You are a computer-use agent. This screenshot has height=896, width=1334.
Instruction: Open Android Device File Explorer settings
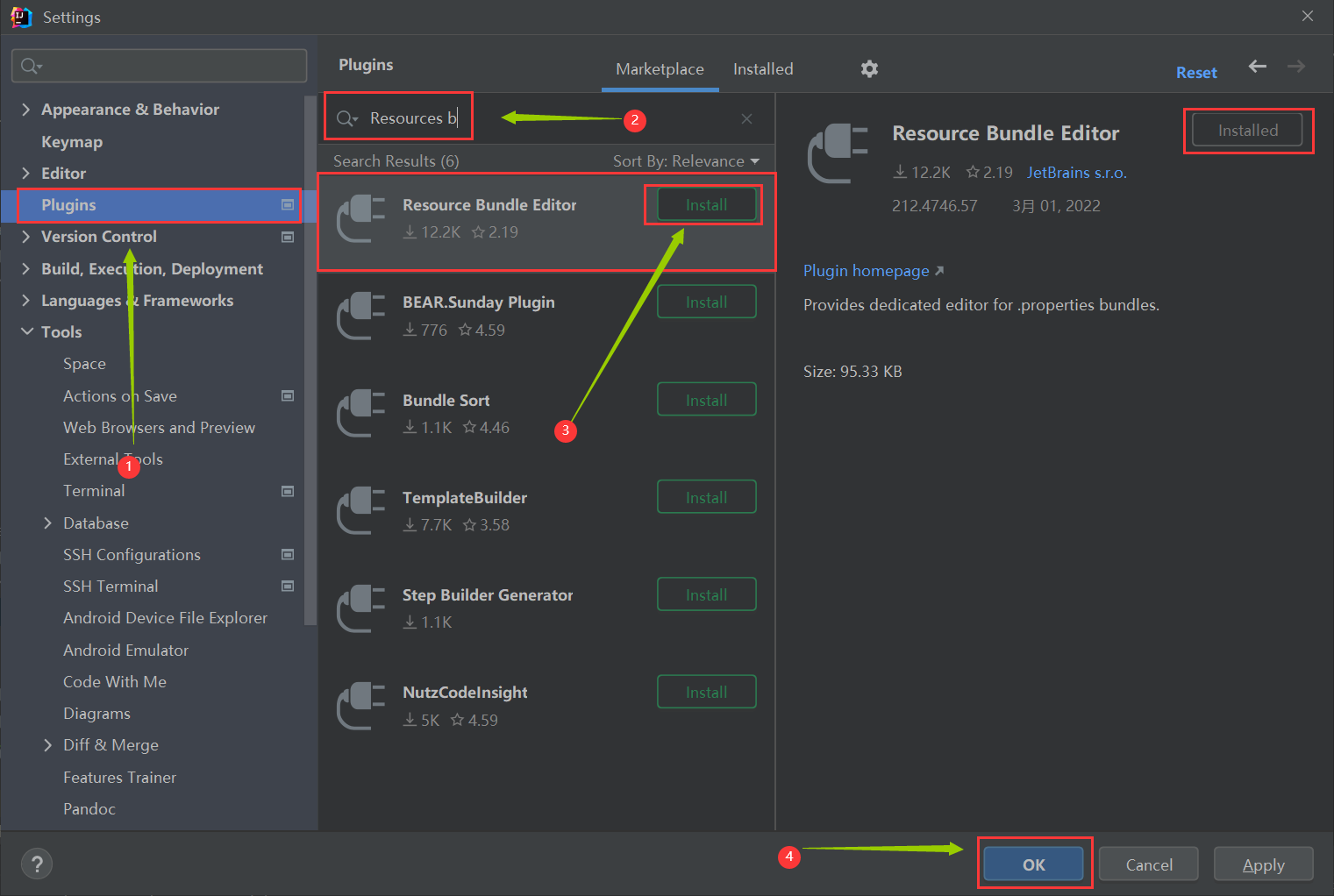[165, 617]
